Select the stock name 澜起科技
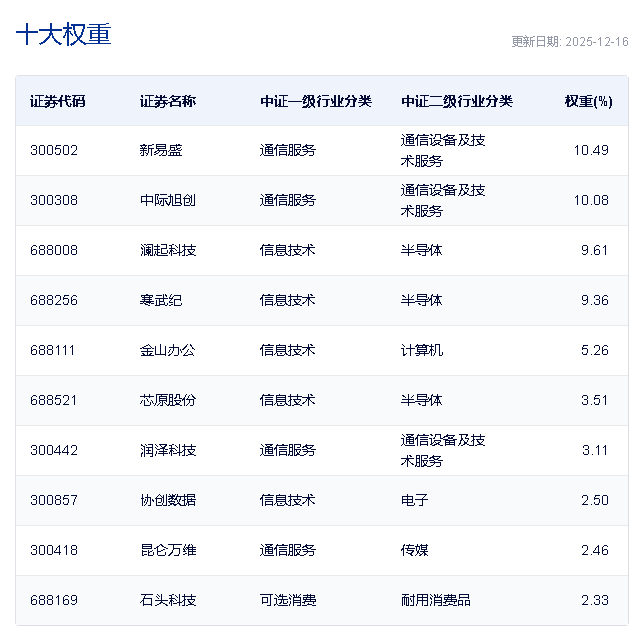Image resolution: width=640 pixels, height=632 pixels. [168, 250]
